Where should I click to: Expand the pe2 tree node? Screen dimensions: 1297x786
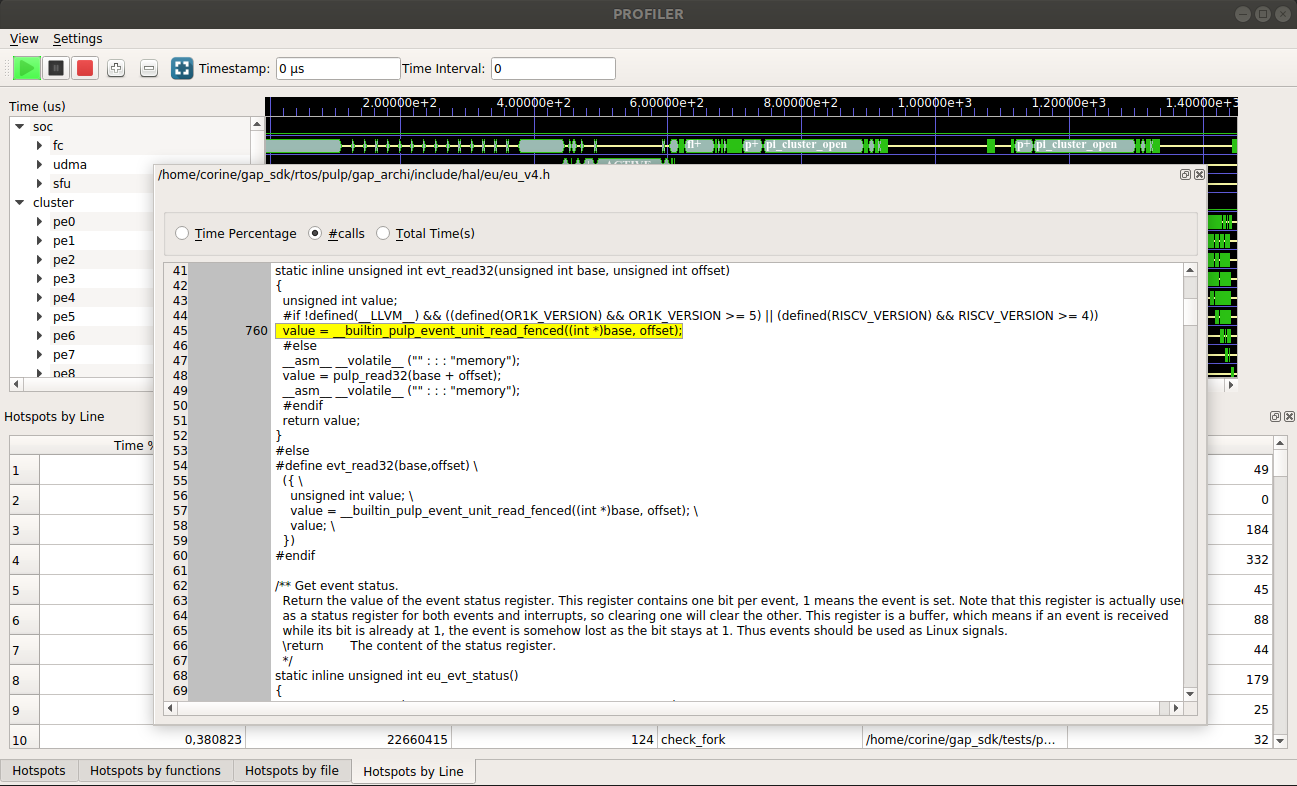click(x=39, y=260)
